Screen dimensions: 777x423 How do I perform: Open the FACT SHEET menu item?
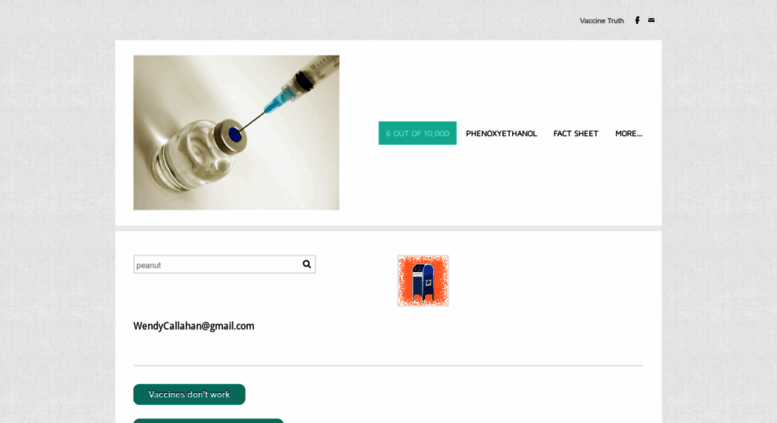pyautogui.click(x=576, y=133)
